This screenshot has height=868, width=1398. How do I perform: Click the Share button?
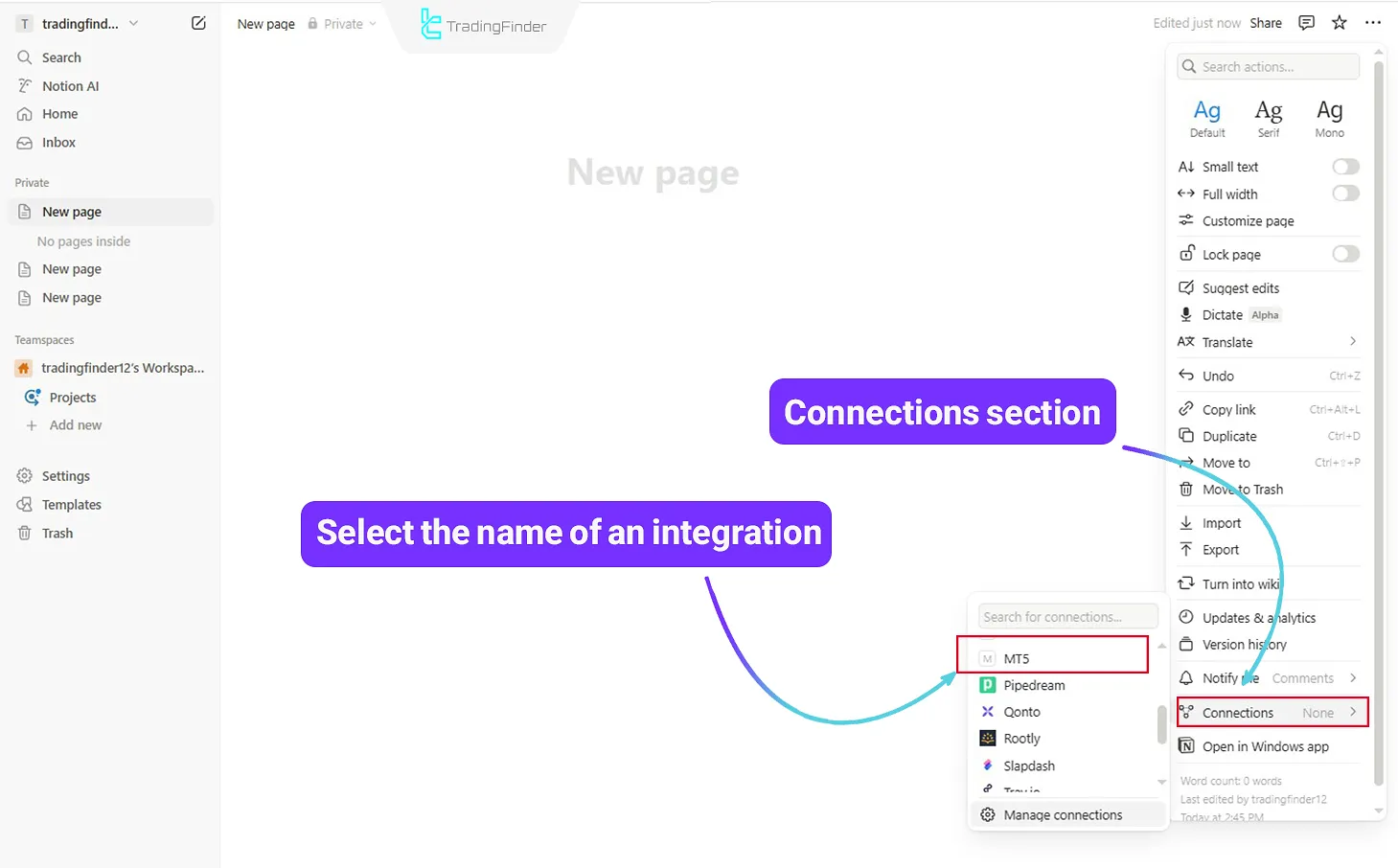pos(1266,22)
